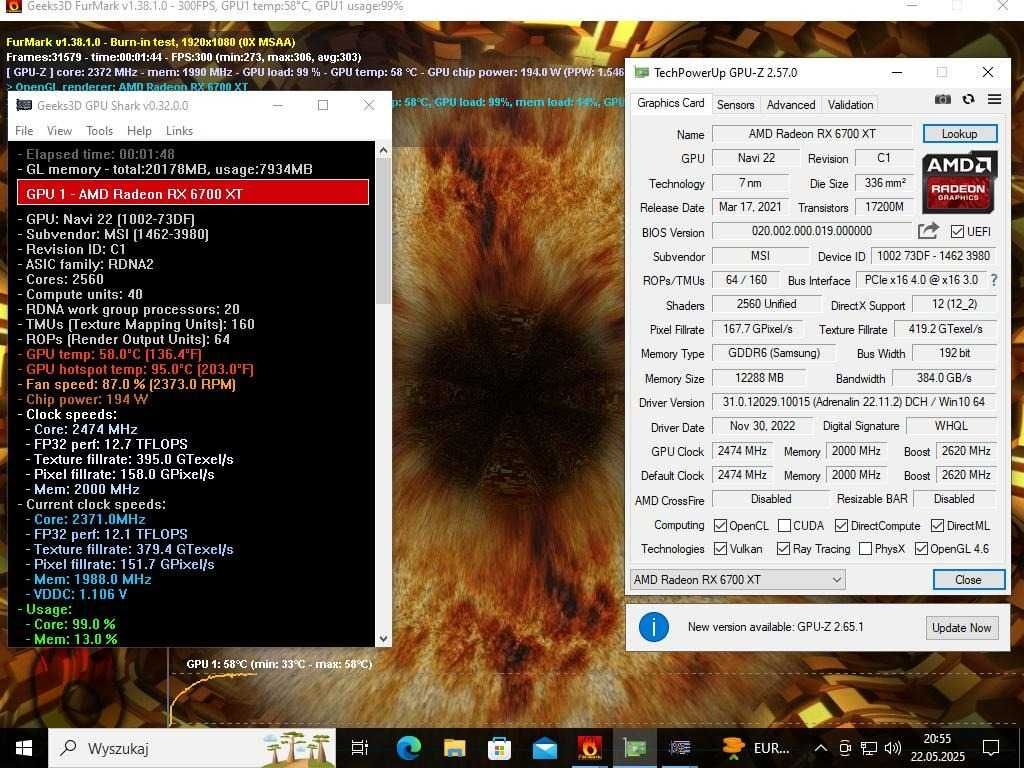Open the Mail app from the taskbar
This screenshot has width=1024, height=768.
pos(545,748)
